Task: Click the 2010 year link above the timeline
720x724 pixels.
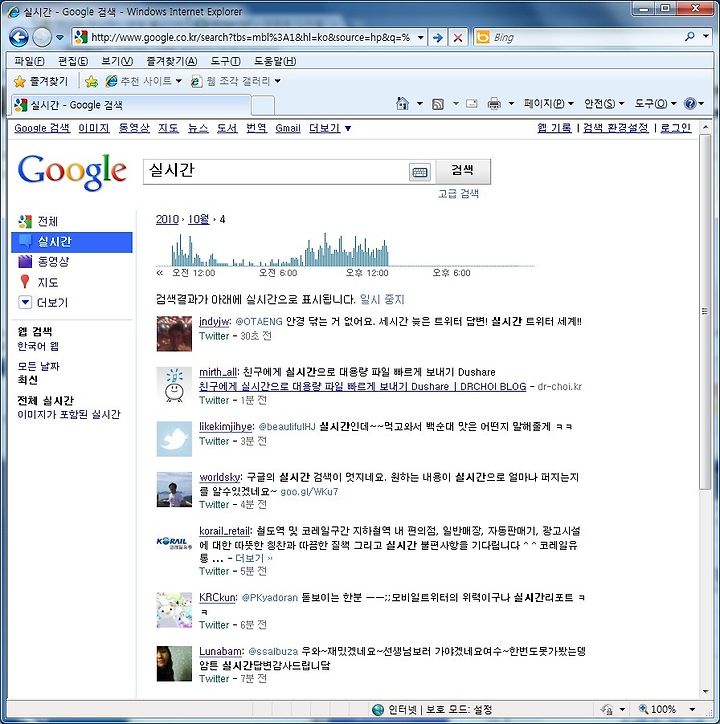Action: [x=167, y=219]
